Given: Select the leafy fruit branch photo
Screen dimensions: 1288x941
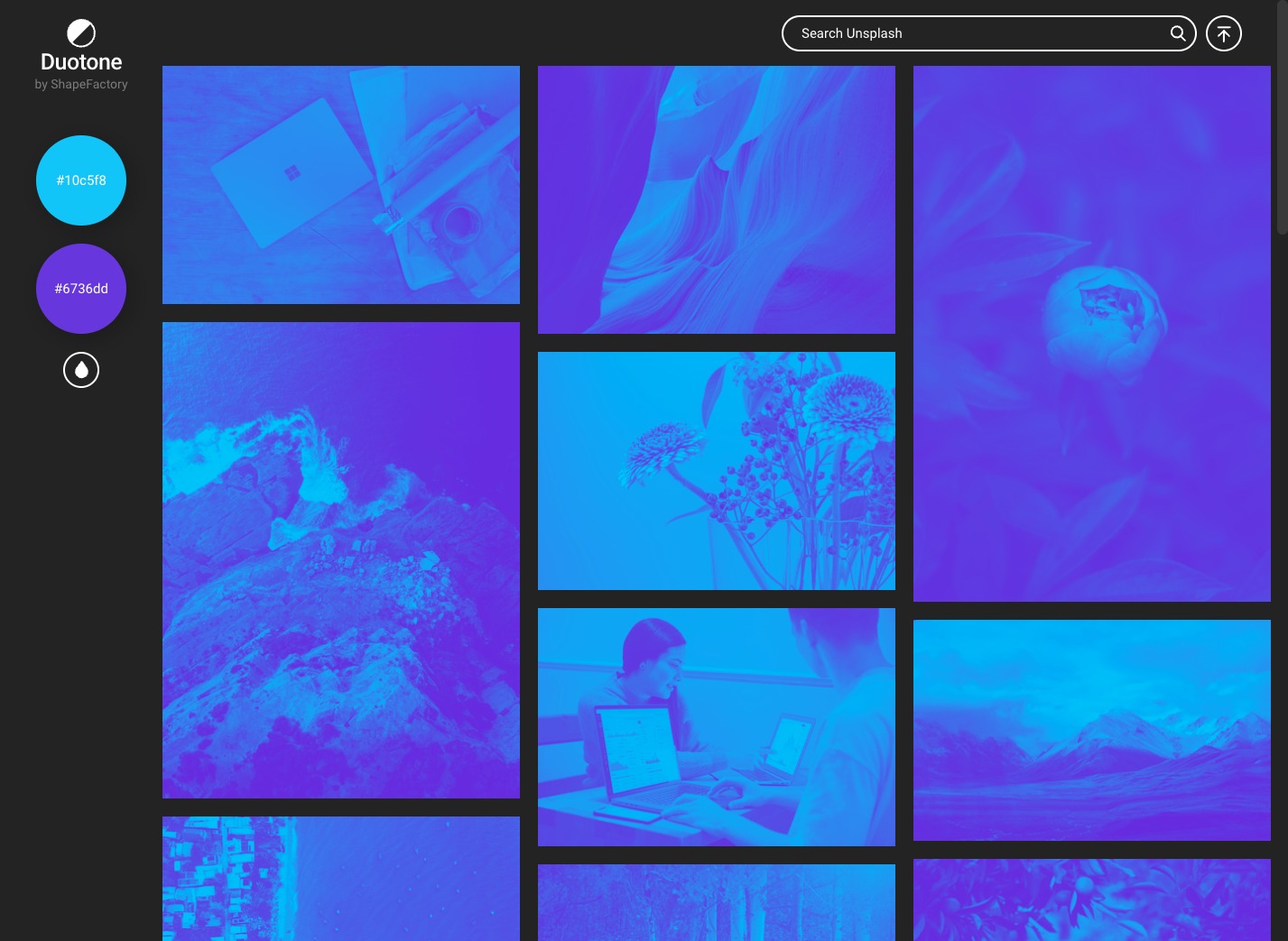Looking at the screenshot, I should [1092, 899].
